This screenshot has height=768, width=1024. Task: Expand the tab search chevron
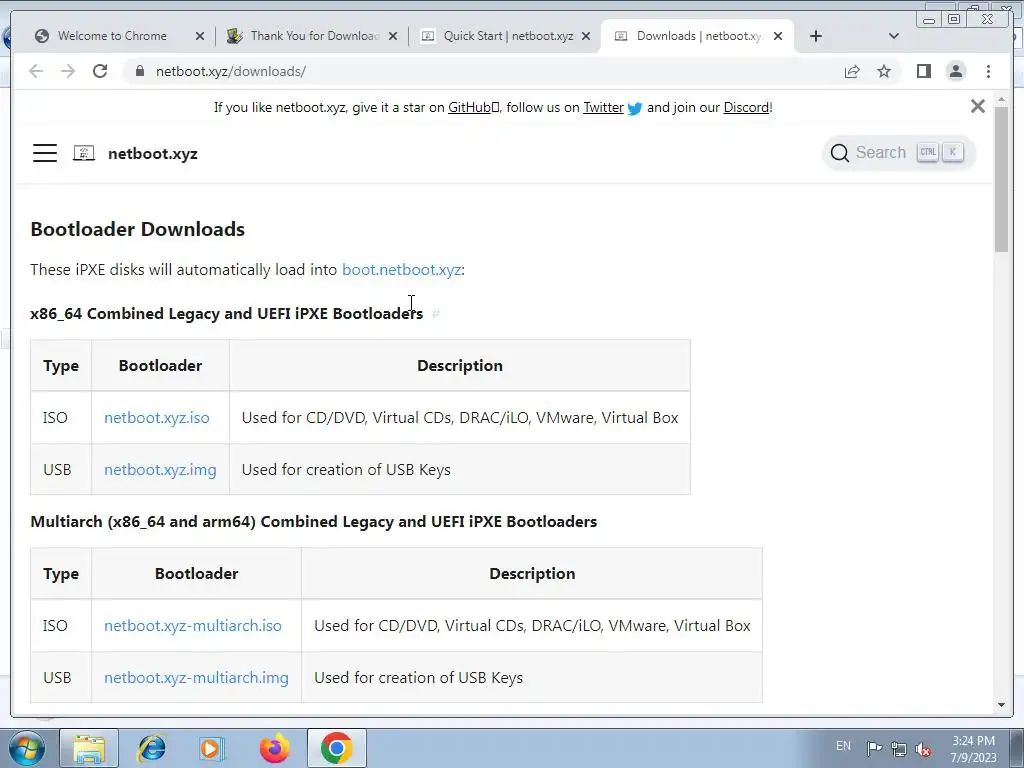(894, 36)
